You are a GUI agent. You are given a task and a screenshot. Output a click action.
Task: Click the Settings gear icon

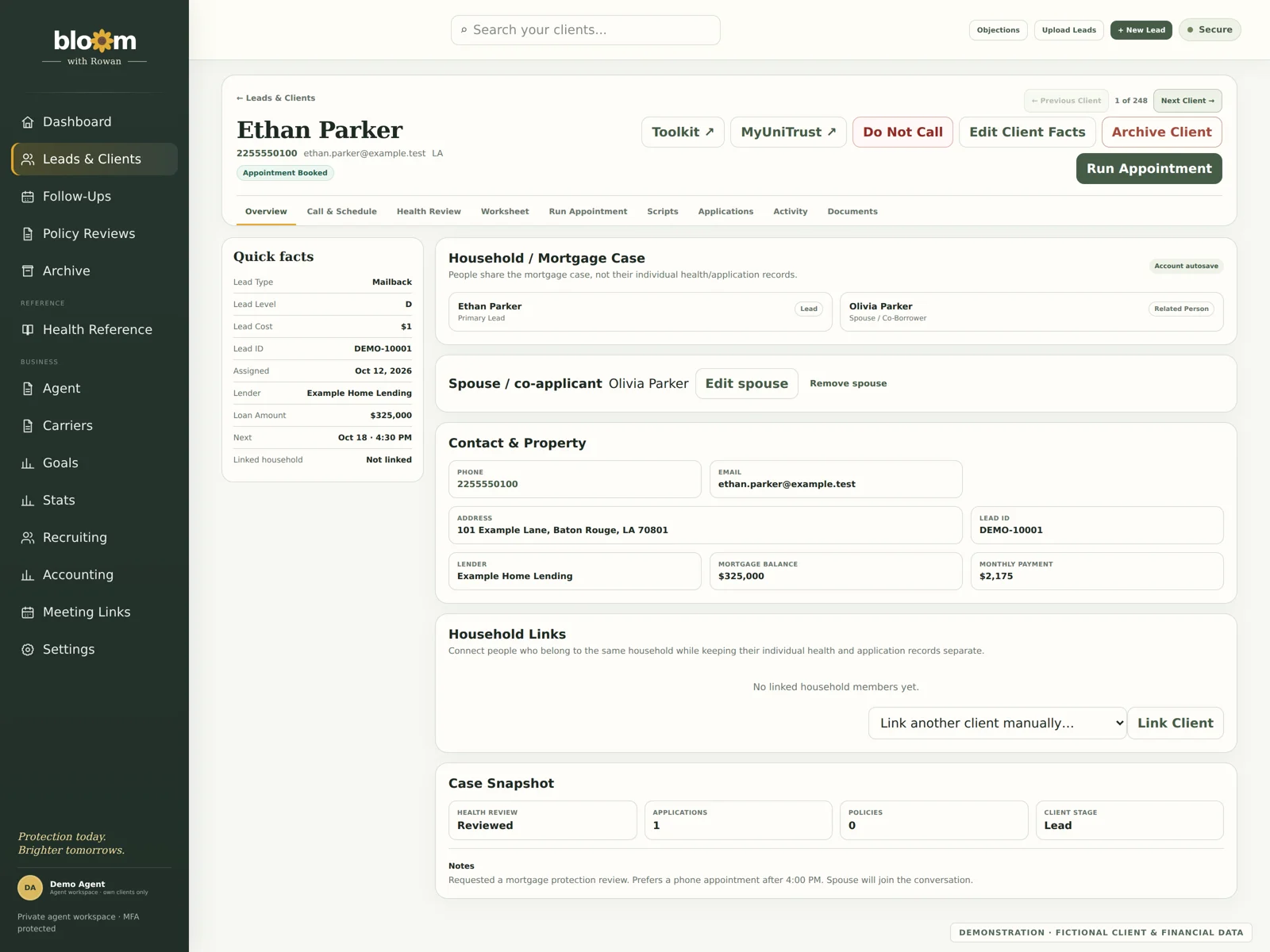pos(28,650)
